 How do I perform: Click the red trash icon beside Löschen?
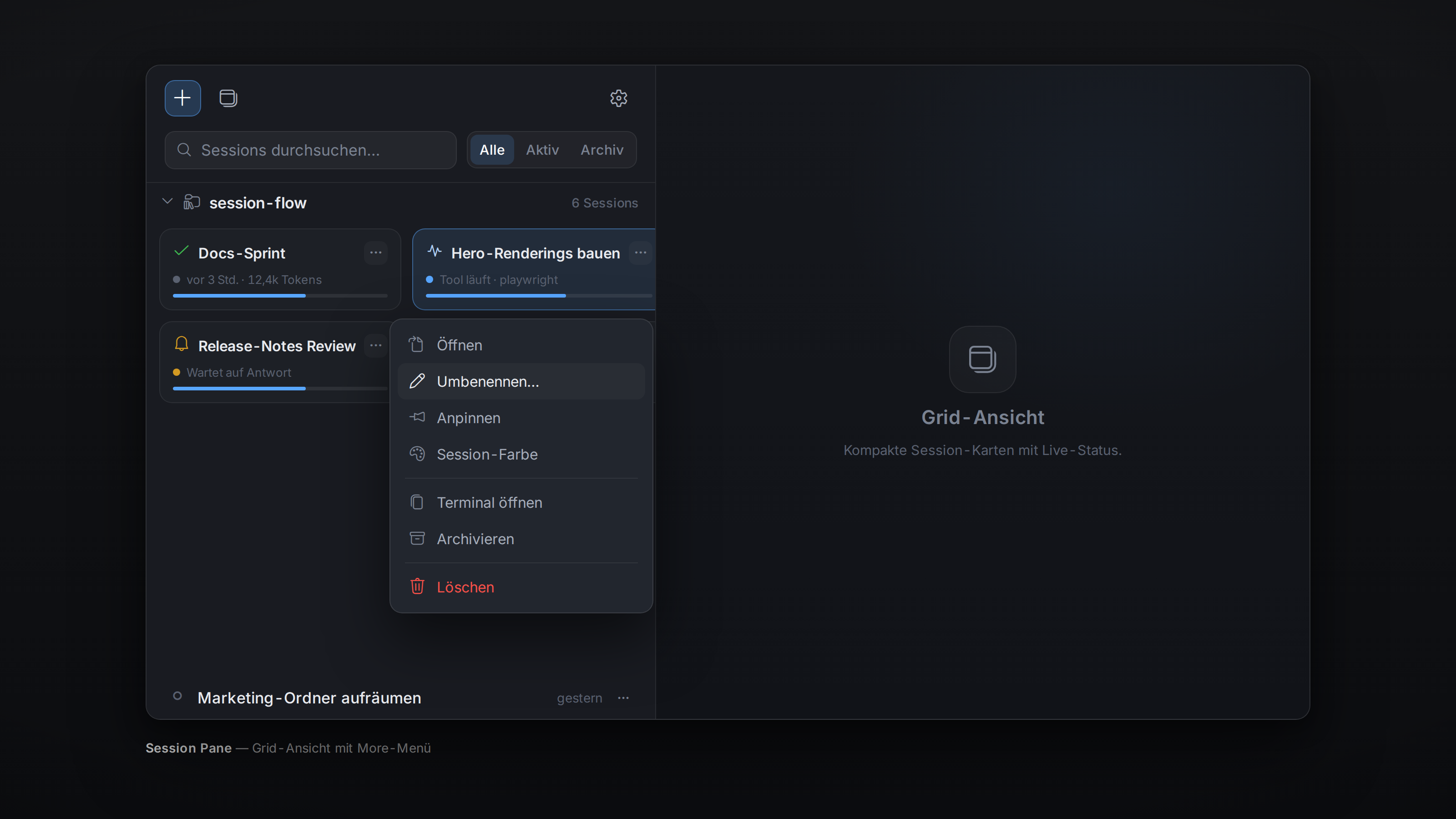coord(417,586)
